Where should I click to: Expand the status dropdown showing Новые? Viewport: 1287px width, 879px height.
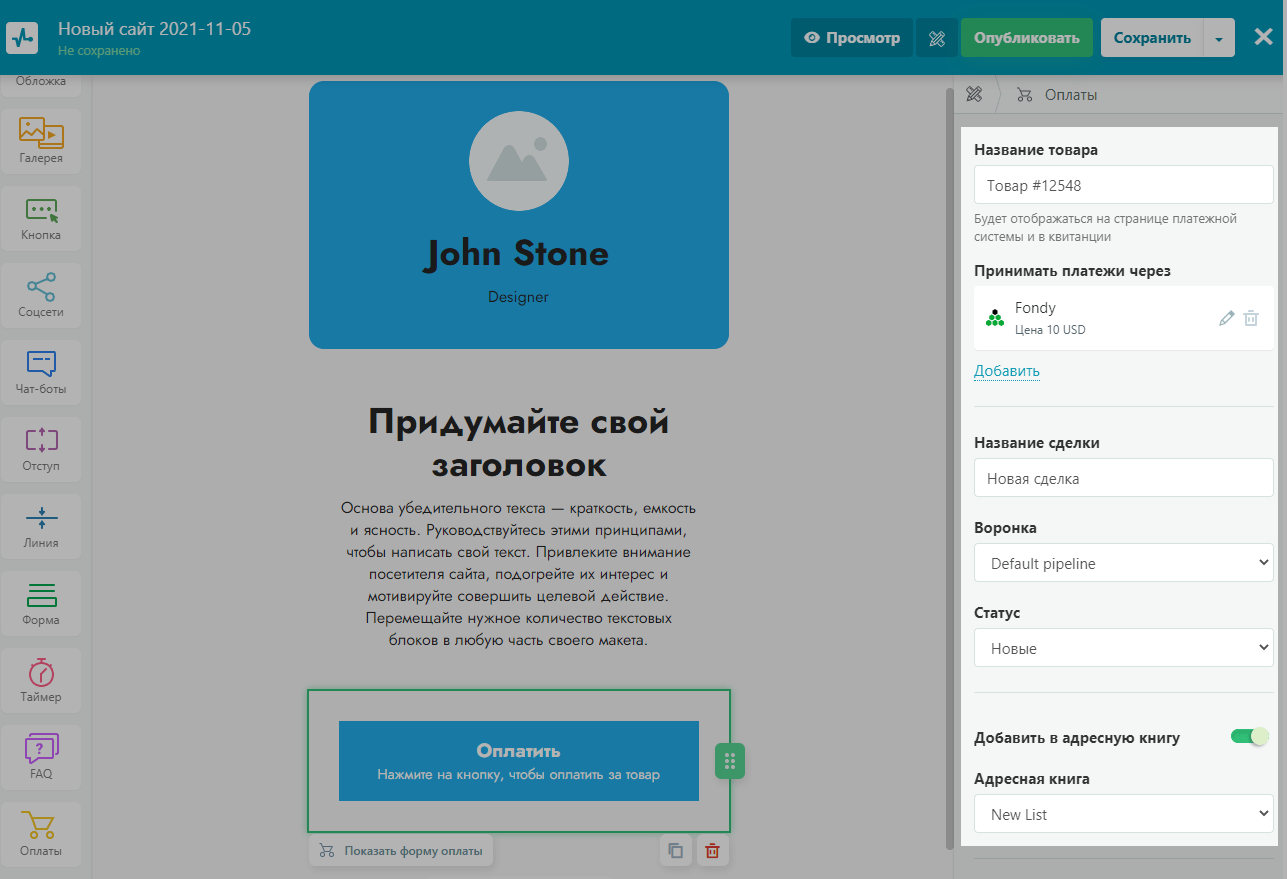tap(1123, 649)
